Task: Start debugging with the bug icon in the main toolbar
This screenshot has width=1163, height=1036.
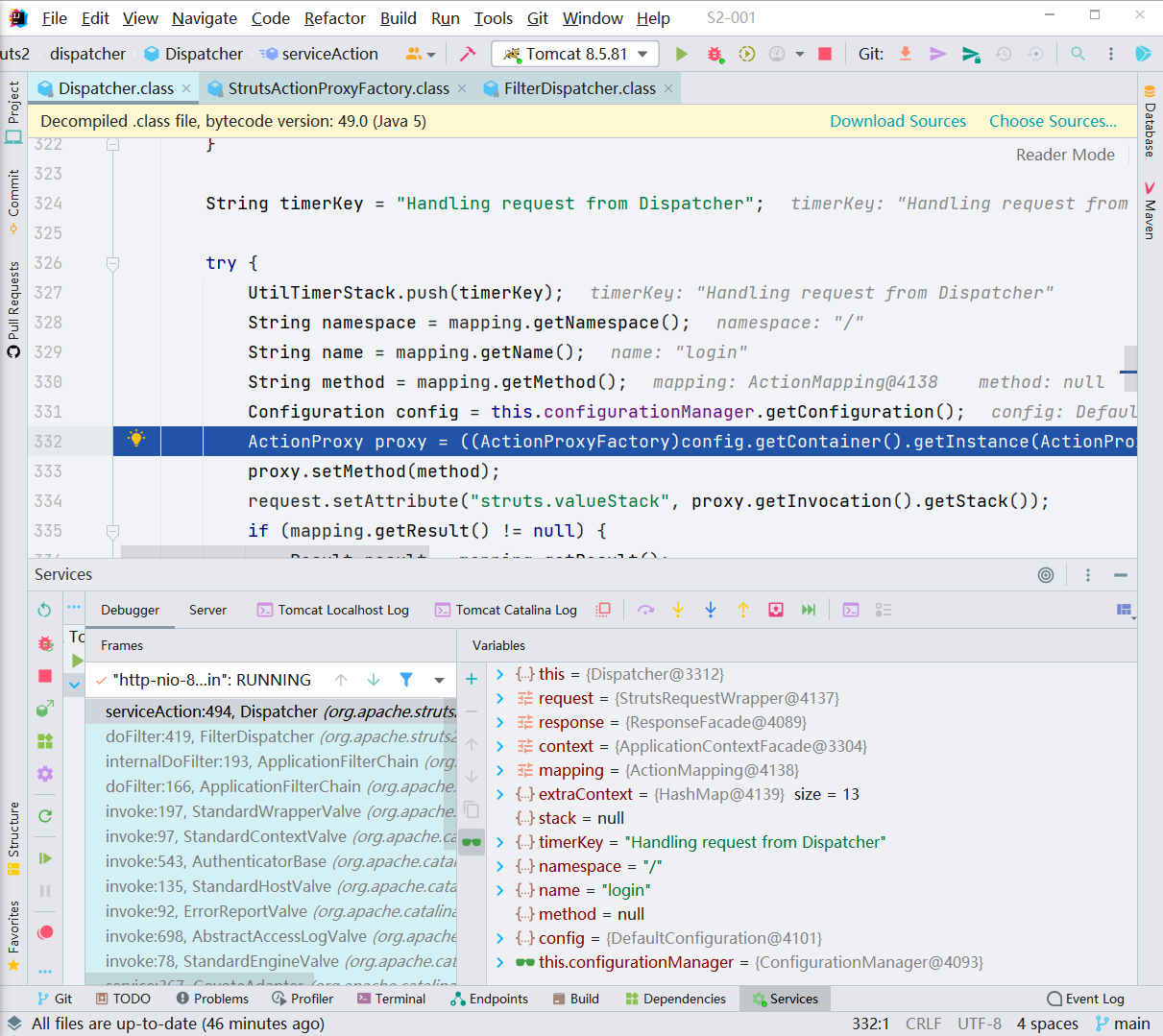Action: pos(715,54)
